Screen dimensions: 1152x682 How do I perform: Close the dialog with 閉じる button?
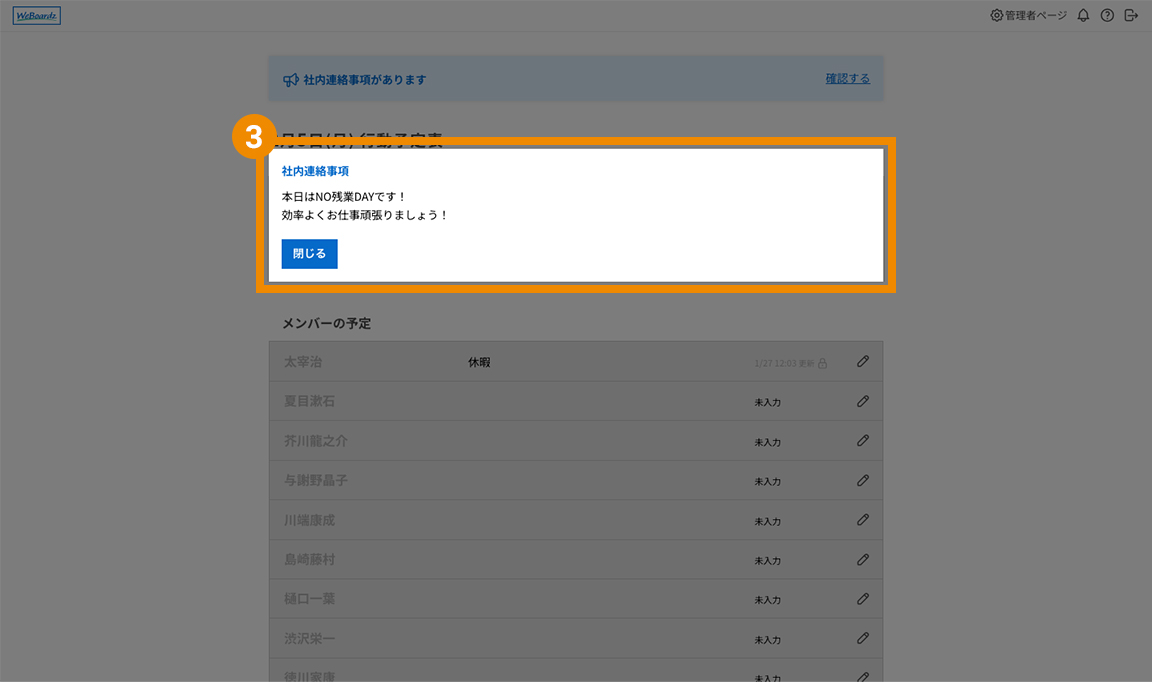309,254
